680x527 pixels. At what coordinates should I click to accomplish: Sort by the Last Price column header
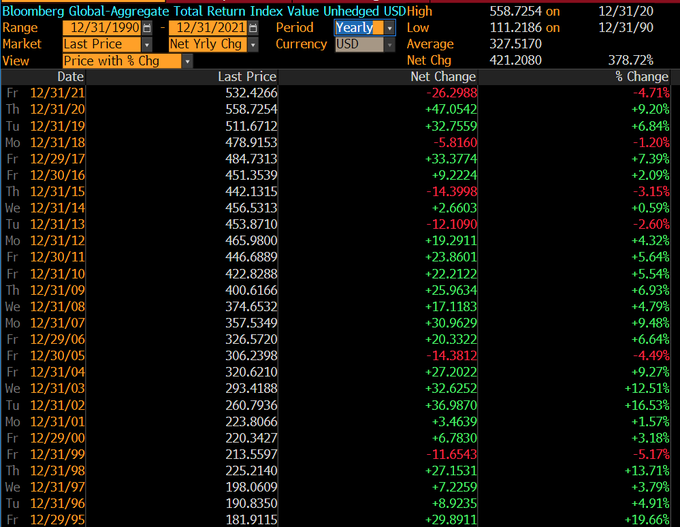point(247,77)
